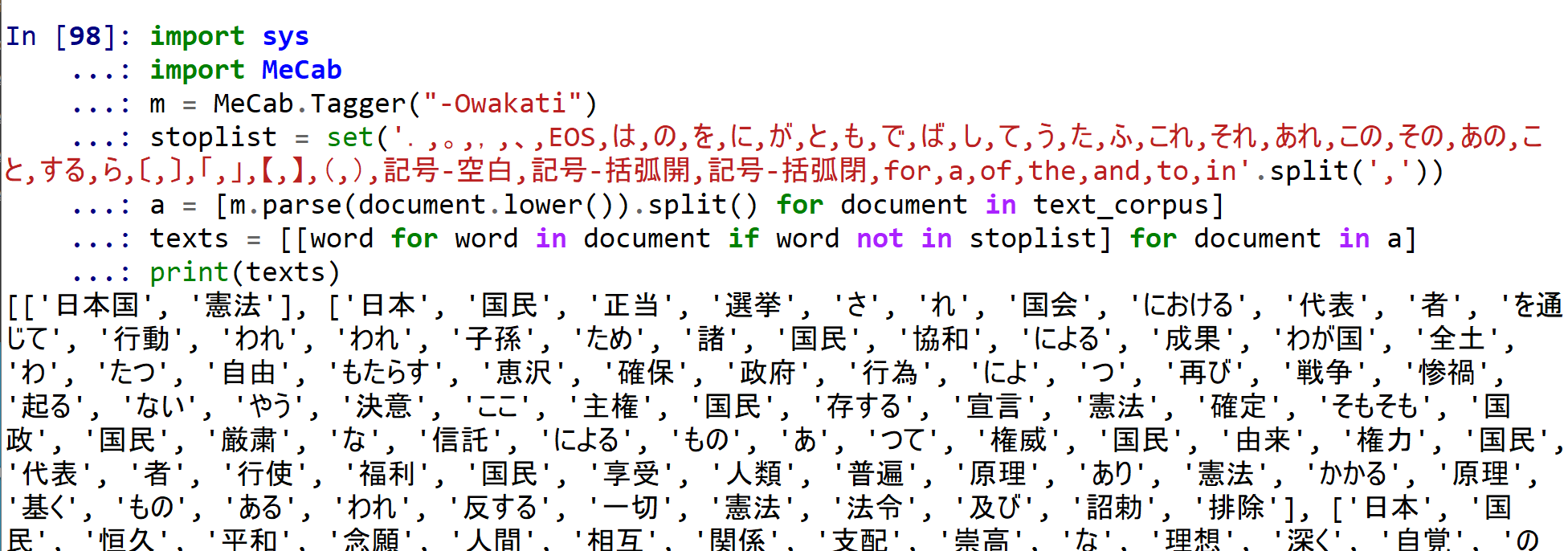Click the output word '戦争'
Viewport: 1568px width, 551px height.
coord(1325,374)
